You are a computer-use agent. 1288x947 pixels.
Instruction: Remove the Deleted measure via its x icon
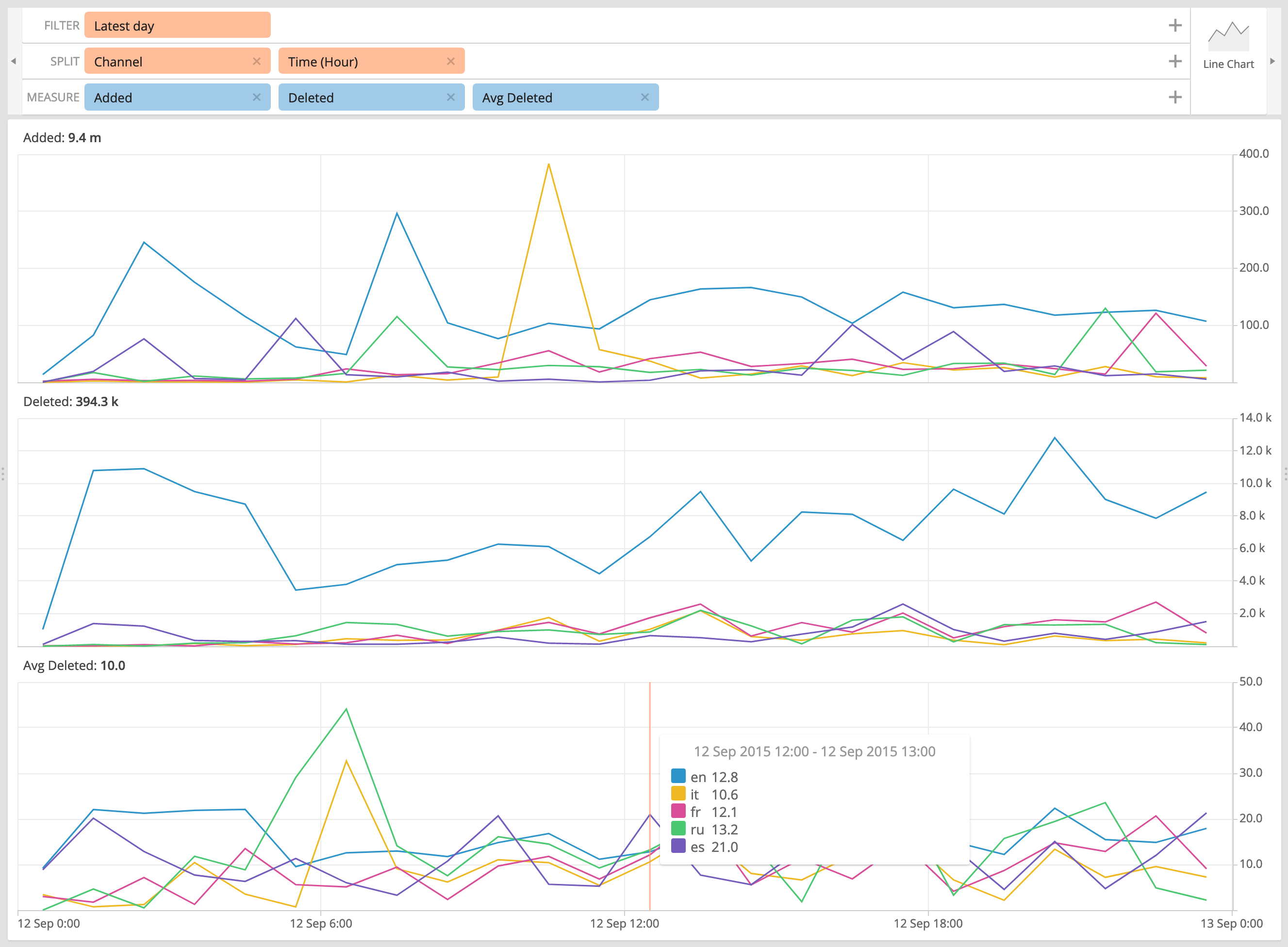pos(451,98)
